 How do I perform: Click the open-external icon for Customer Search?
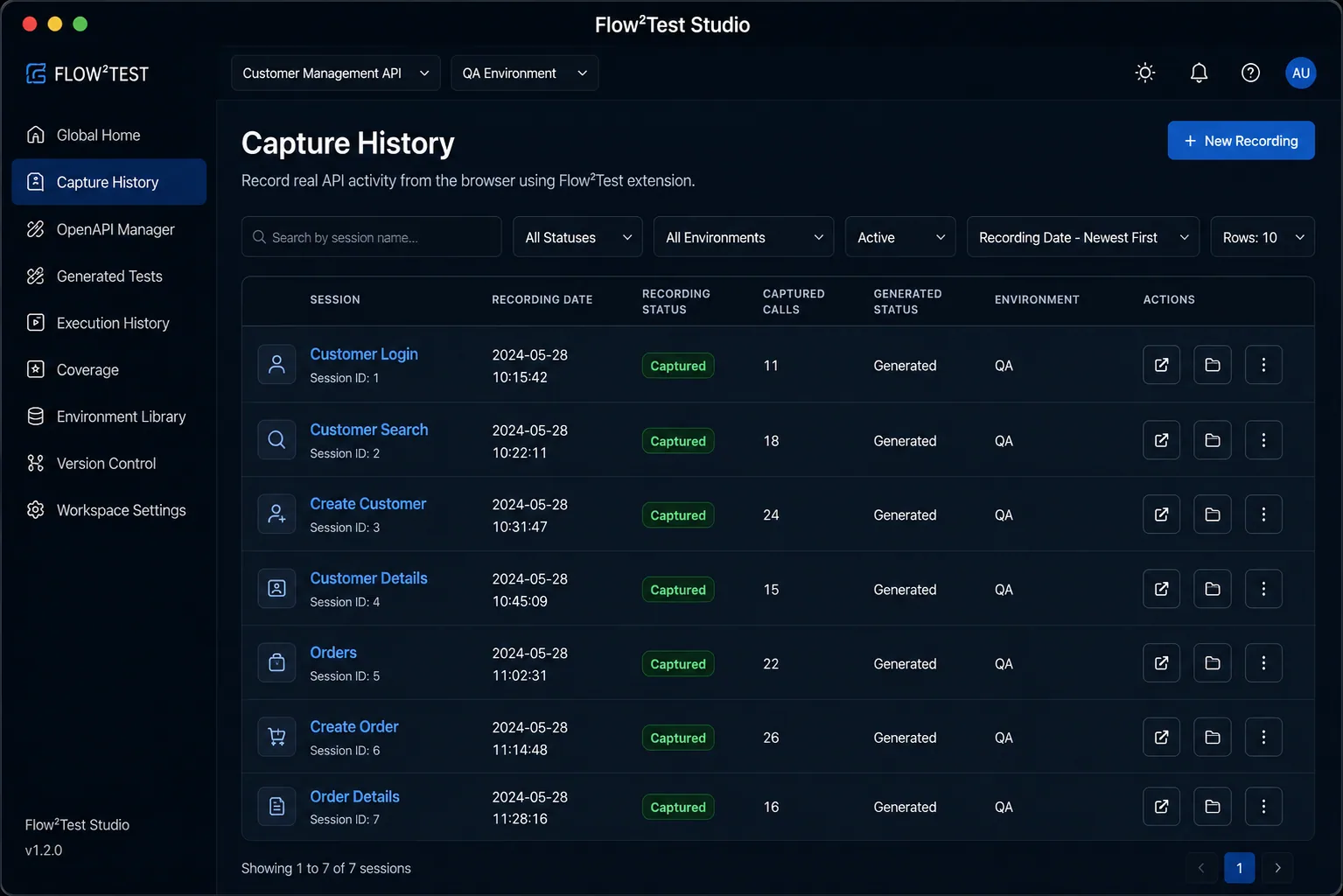point(1161,440)
